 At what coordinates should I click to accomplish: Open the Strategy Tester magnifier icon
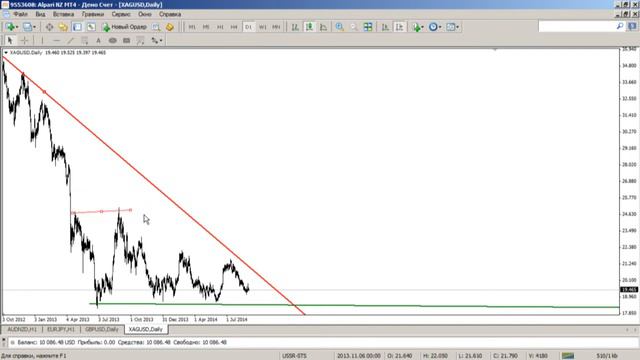point(156,27)
